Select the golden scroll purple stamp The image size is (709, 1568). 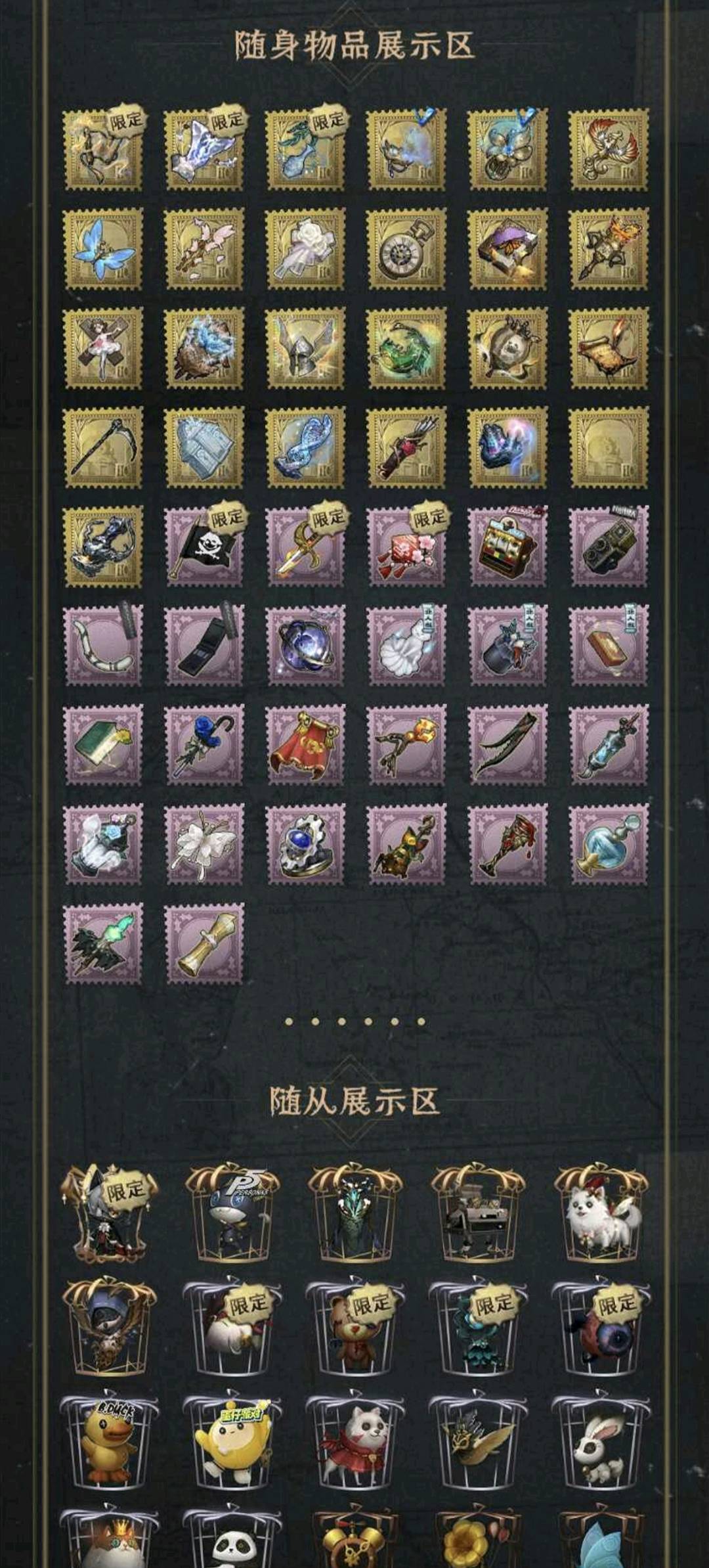tap(204, 944)
